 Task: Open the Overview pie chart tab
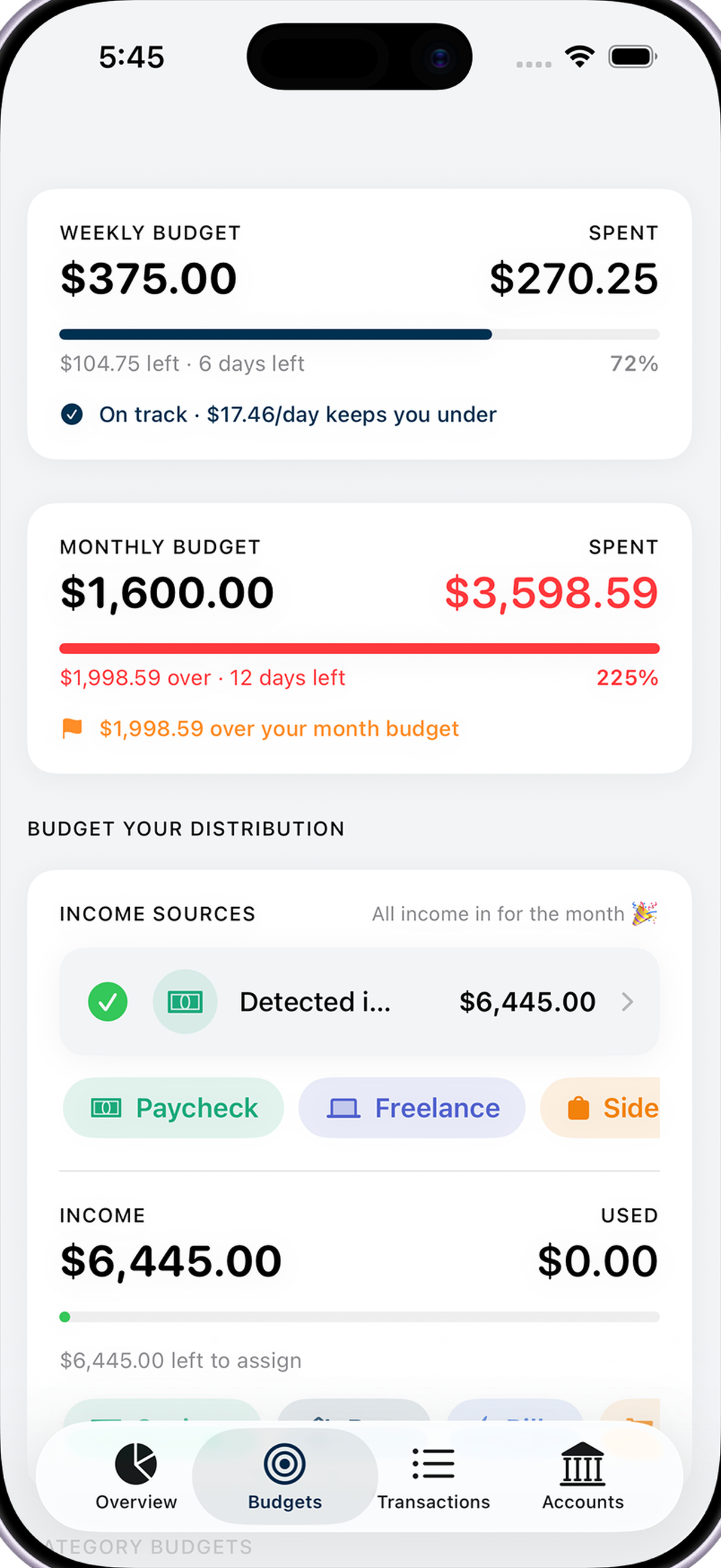point(136,1476)
